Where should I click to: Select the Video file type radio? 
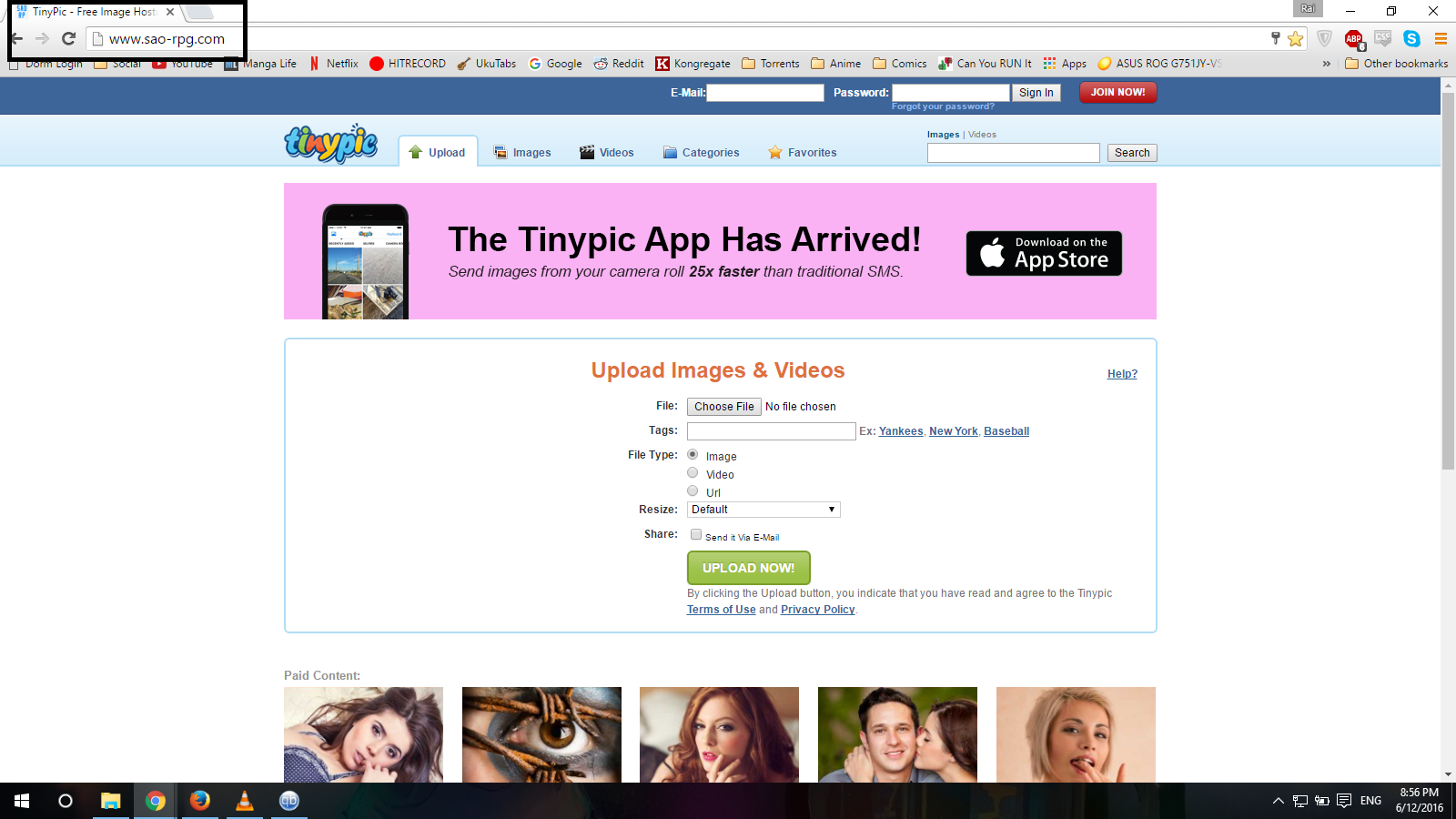click(x=693, y=472)
